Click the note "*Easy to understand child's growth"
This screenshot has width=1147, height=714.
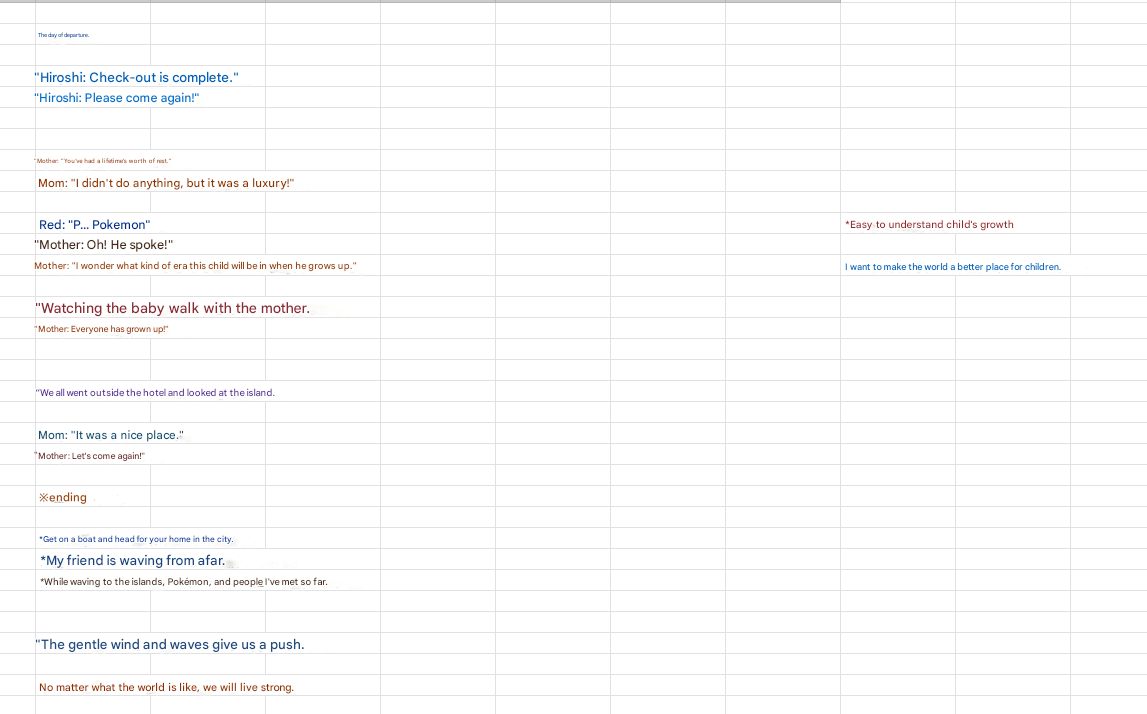click(x=929, y=225)
